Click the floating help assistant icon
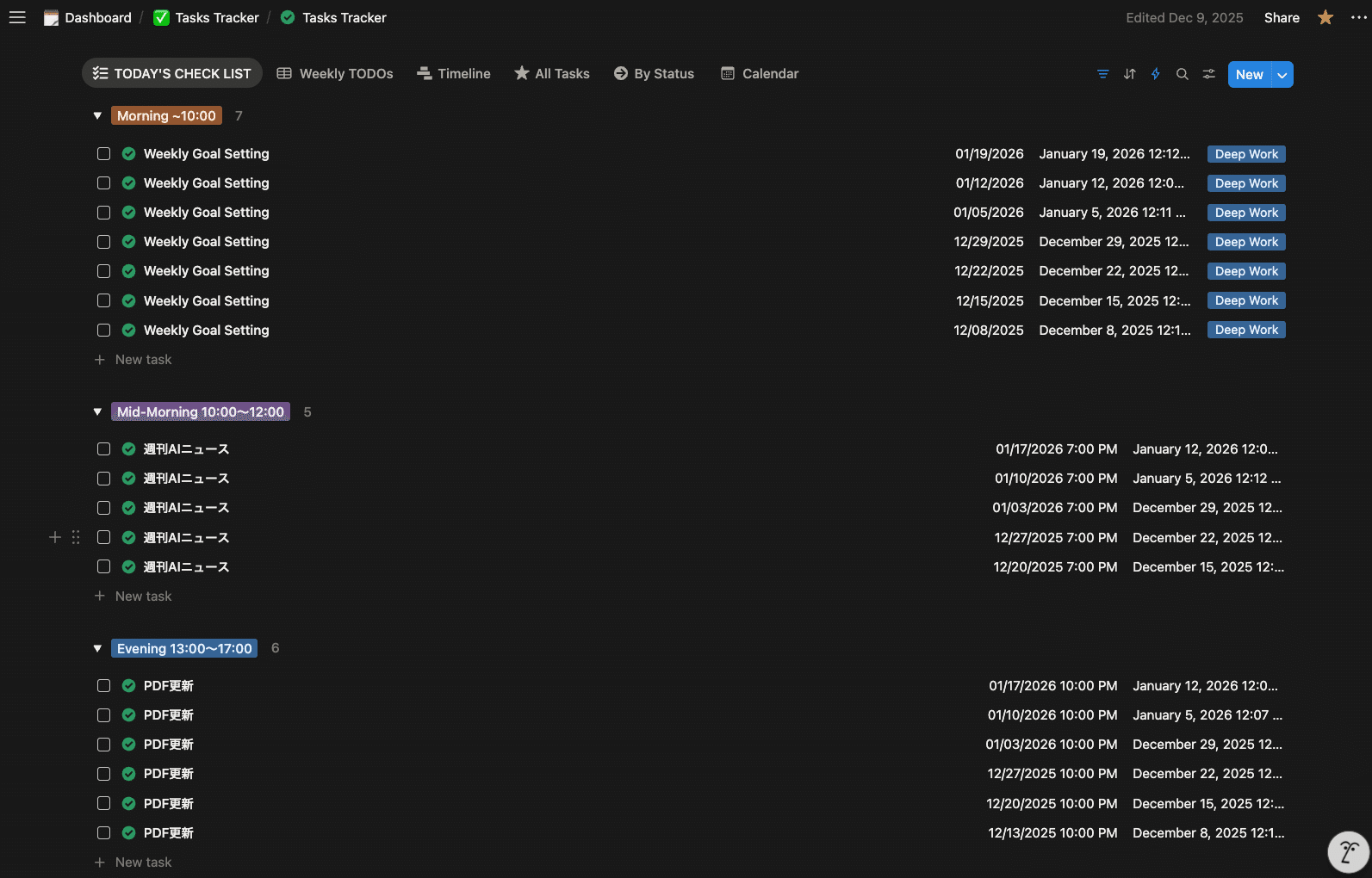The width and height of the screenshot is (1372, 878). pos(1348,852)
